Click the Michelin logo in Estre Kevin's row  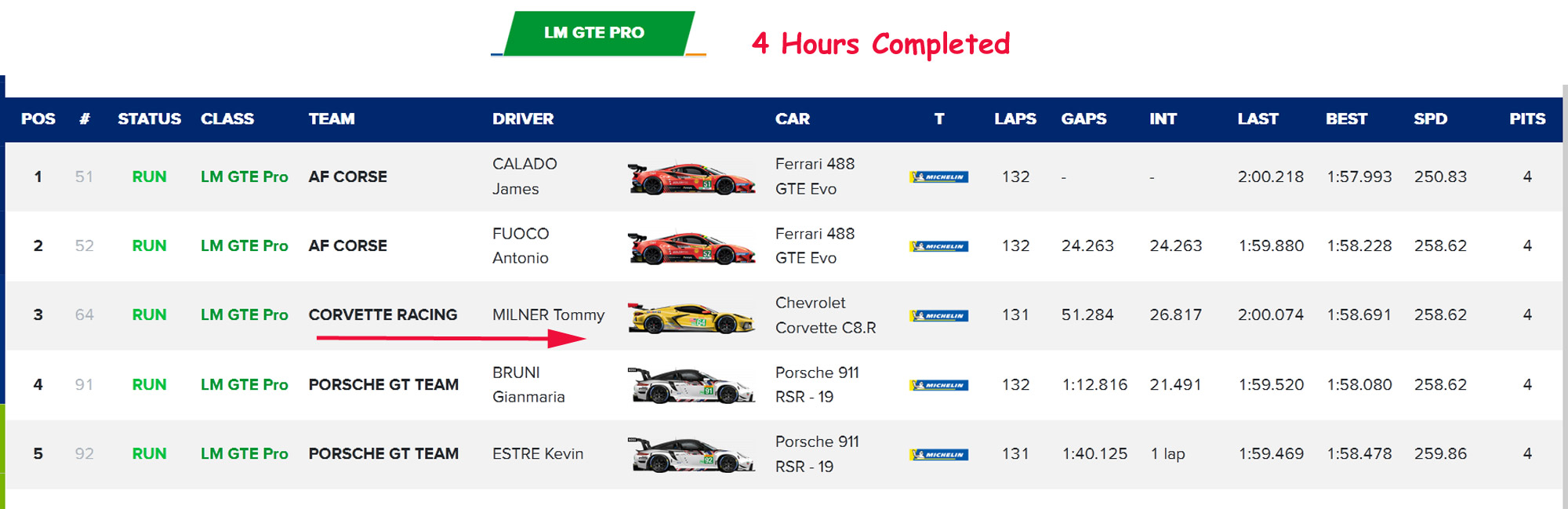tap(938, 455)
